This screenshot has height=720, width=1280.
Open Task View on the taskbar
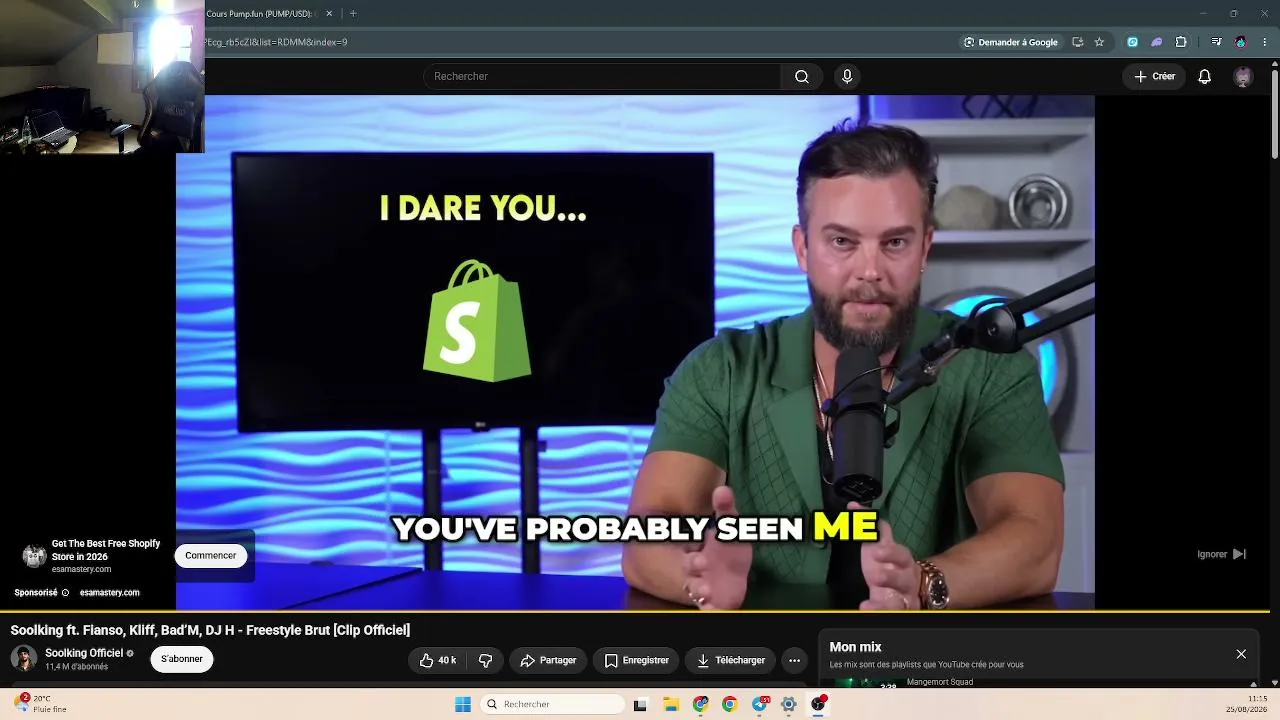click(x=640, y=704)
